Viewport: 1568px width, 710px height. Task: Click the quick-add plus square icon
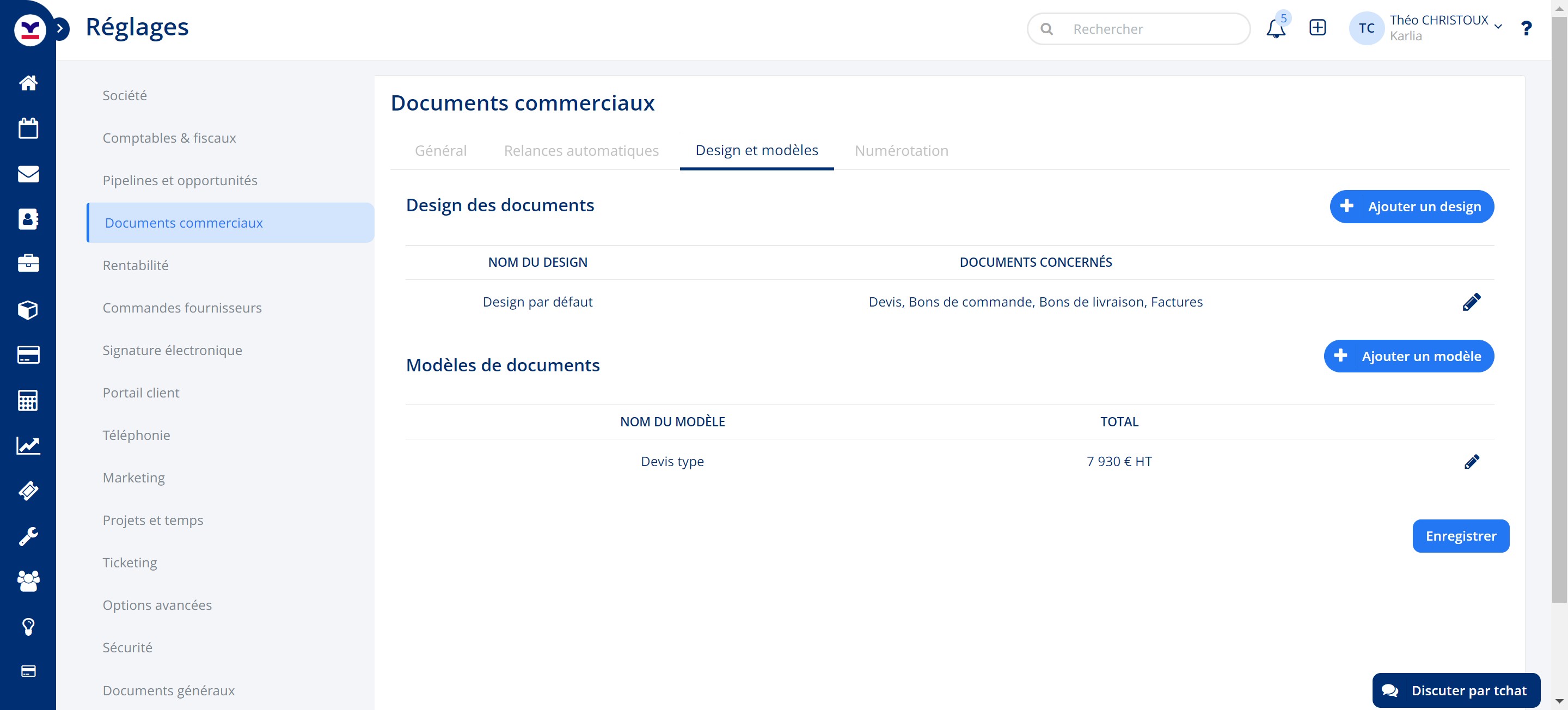click(1317, 28)
